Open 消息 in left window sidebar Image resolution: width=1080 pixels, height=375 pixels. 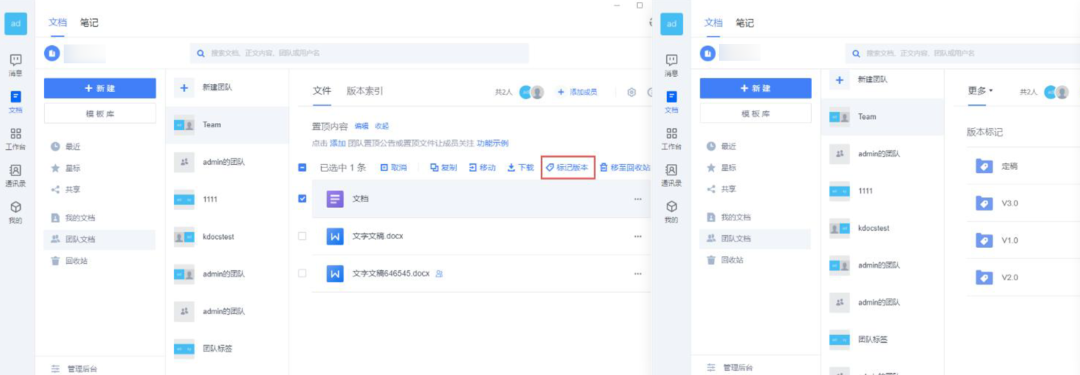15,65
